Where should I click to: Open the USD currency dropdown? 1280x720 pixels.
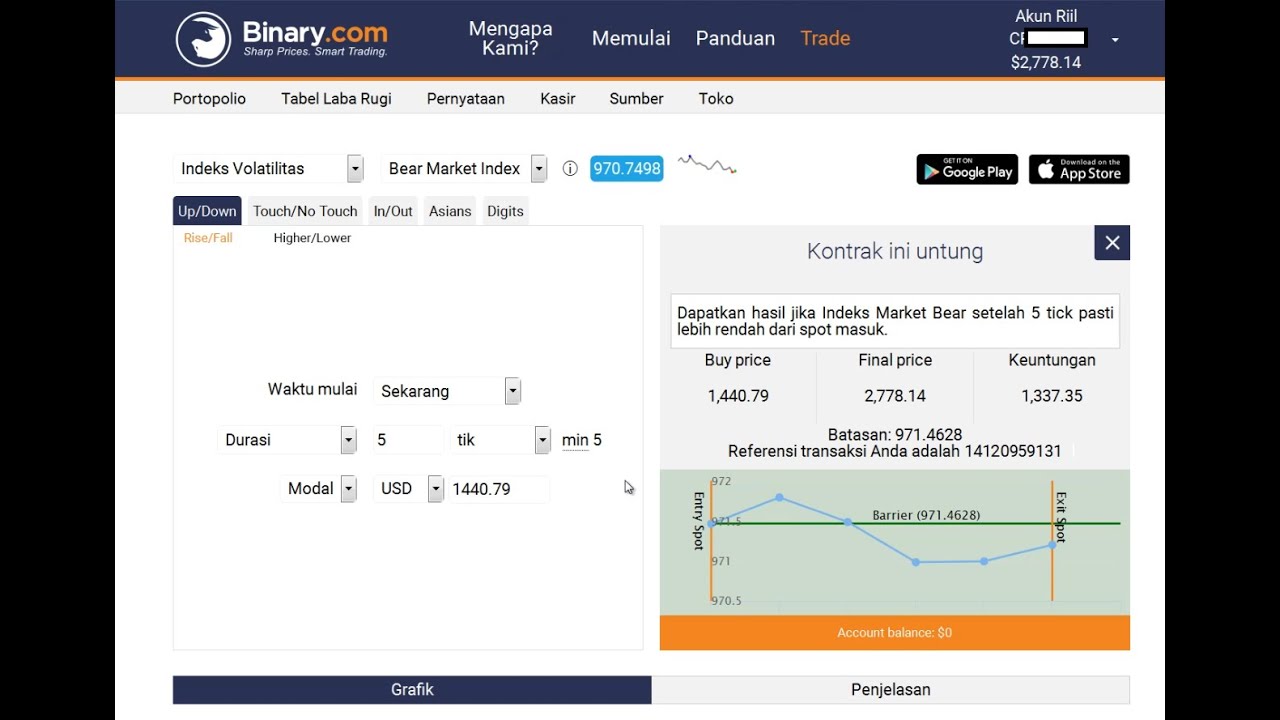[x=408, y=489]
